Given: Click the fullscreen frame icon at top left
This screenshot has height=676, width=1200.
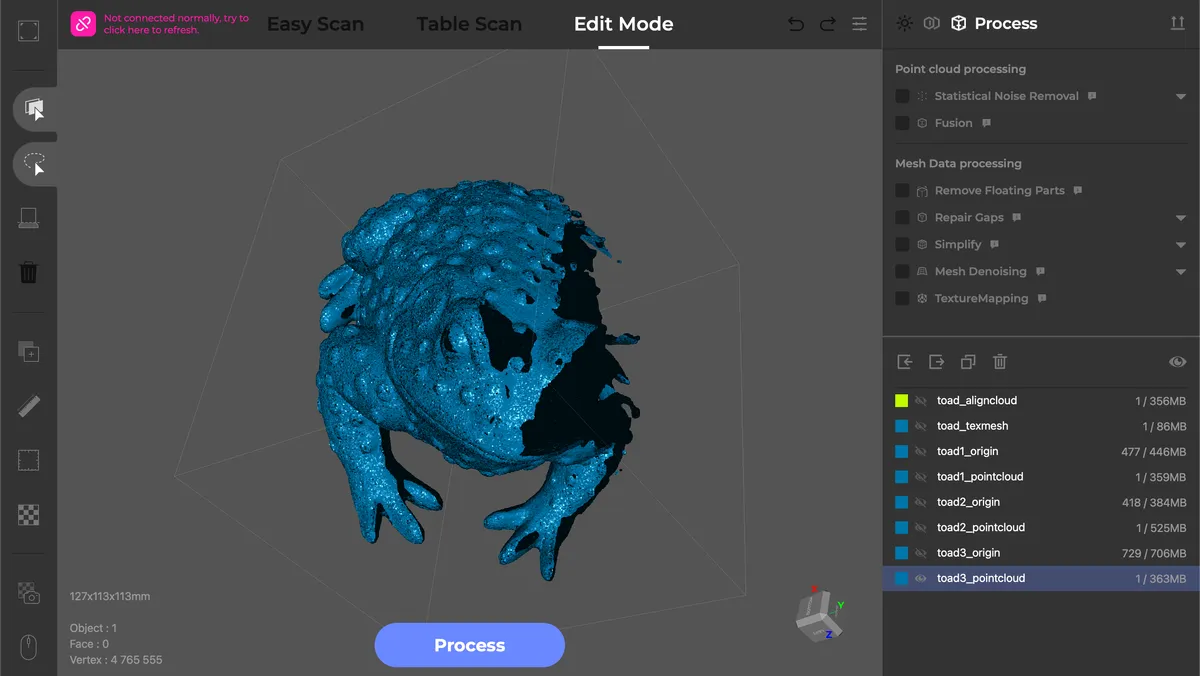Looking at the screenshot, I should 28,31.
